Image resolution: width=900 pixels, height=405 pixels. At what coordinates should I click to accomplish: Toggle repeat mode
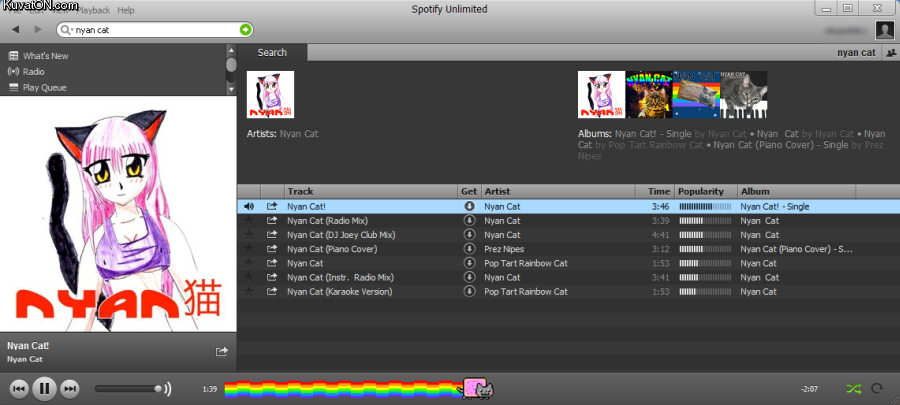click(x=877, y=388)
